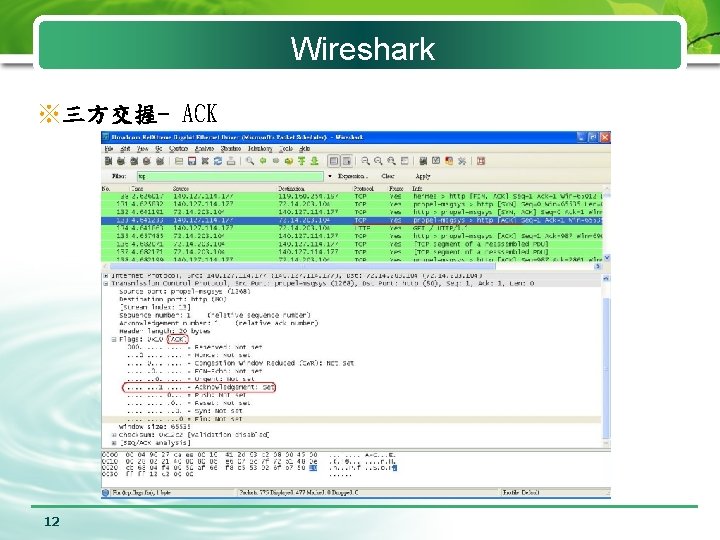The image size is (720, 540).
Task: Open the Statistics menu
Action: click(x=231, y=149)
